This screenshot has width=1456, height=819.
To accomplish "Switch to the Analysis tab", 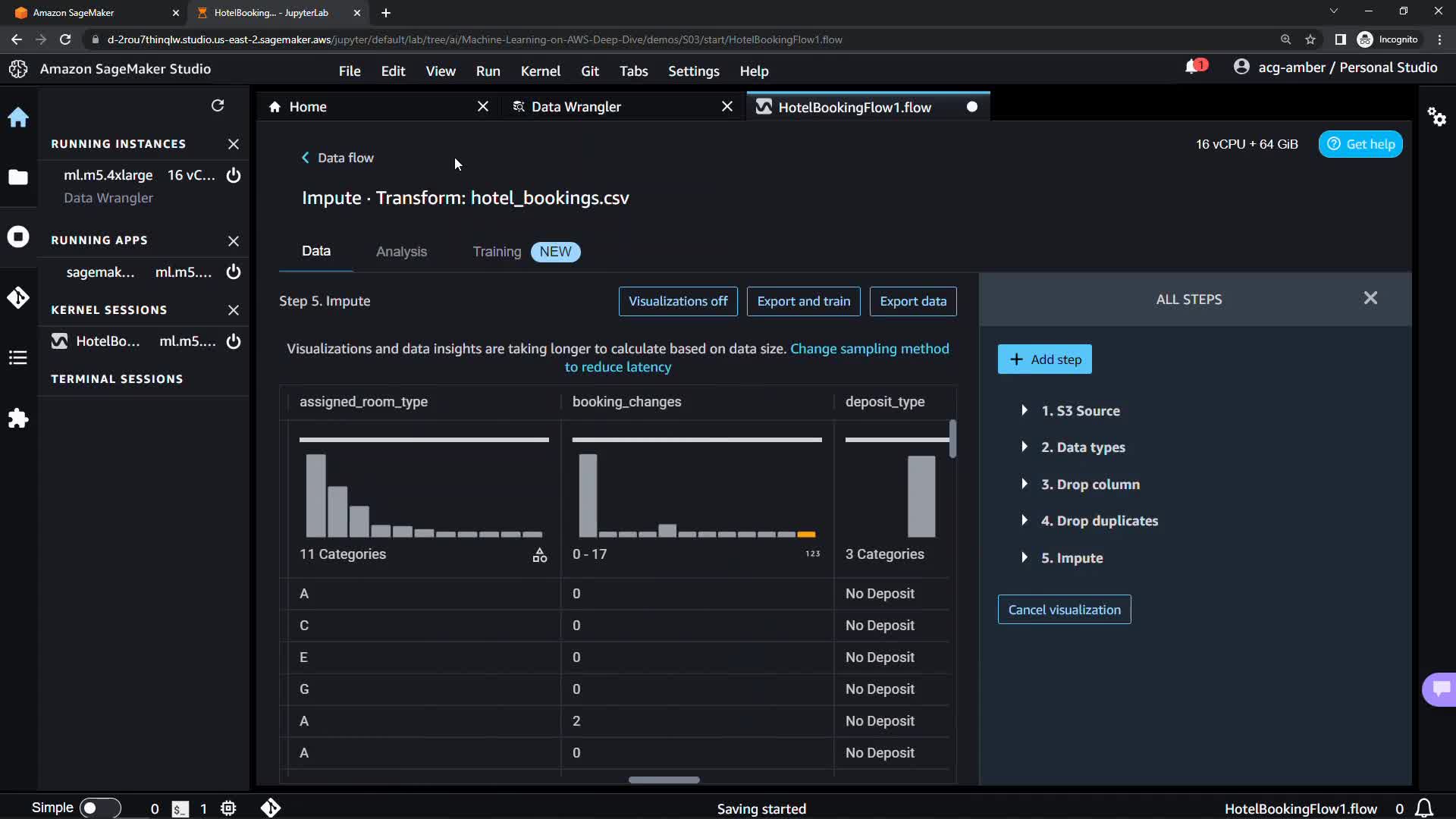I will click(401, 252).
